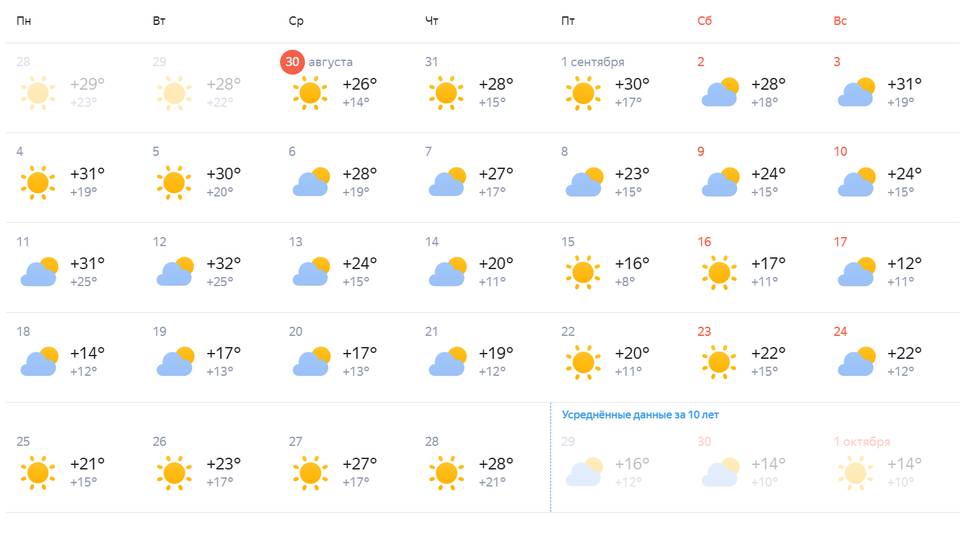Click the sun icon for September 23
Viewport: 960px width, 533px height.
(718, 362)
